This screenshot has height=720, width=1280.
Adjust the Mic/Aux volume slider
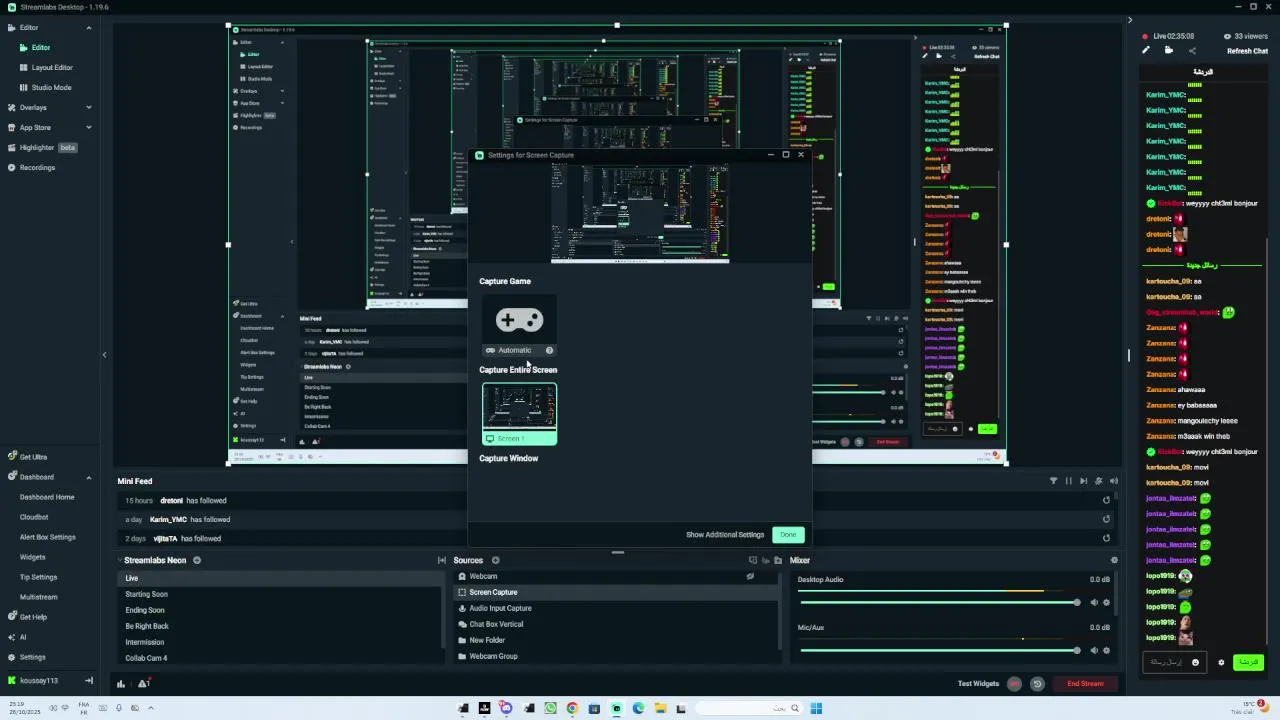tap(939, 650)
